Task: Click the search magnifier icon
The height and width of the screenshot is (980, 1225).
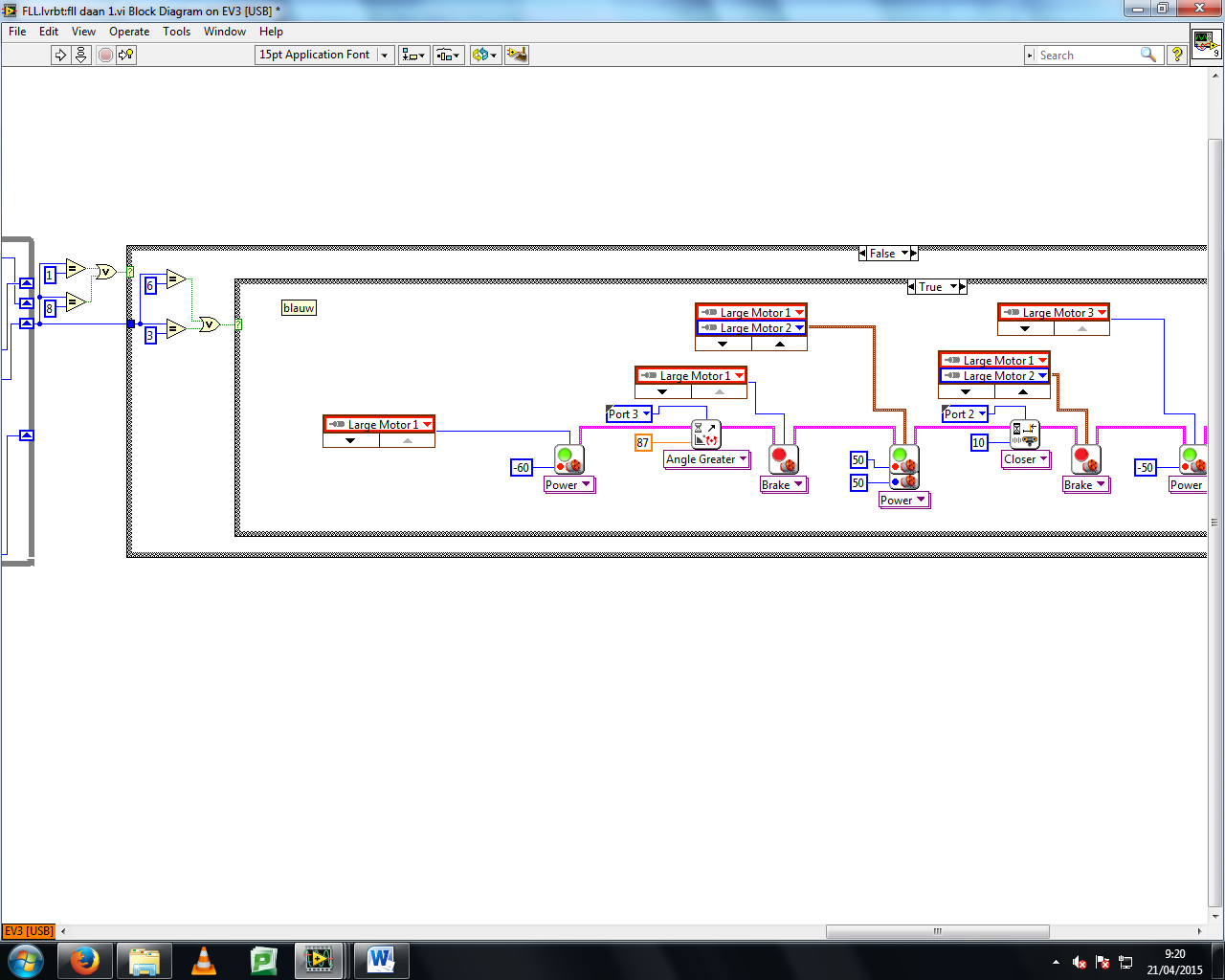Action: coord(1148,56)
